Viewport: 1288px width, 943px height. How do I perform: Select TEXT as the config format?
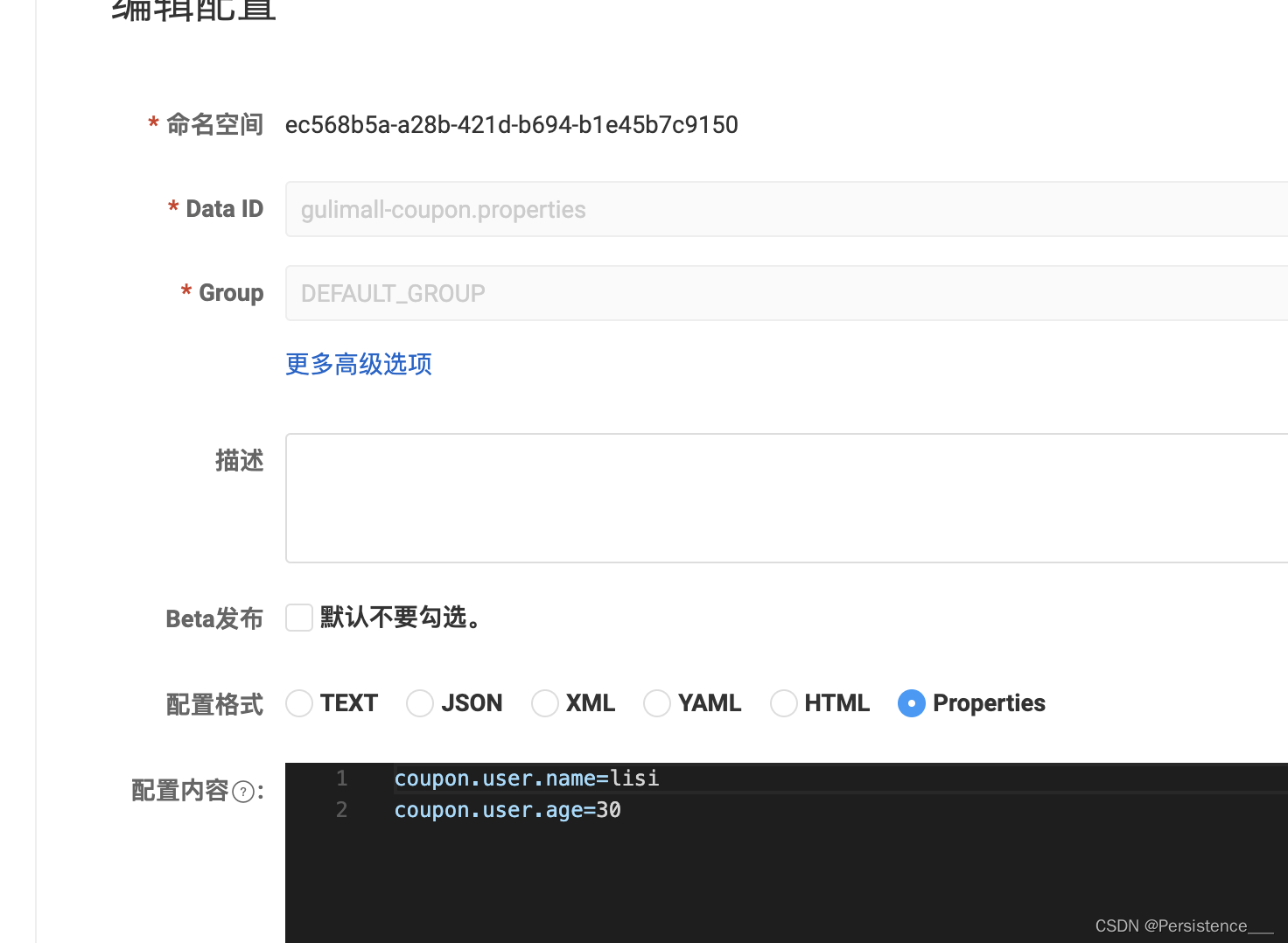299,703
